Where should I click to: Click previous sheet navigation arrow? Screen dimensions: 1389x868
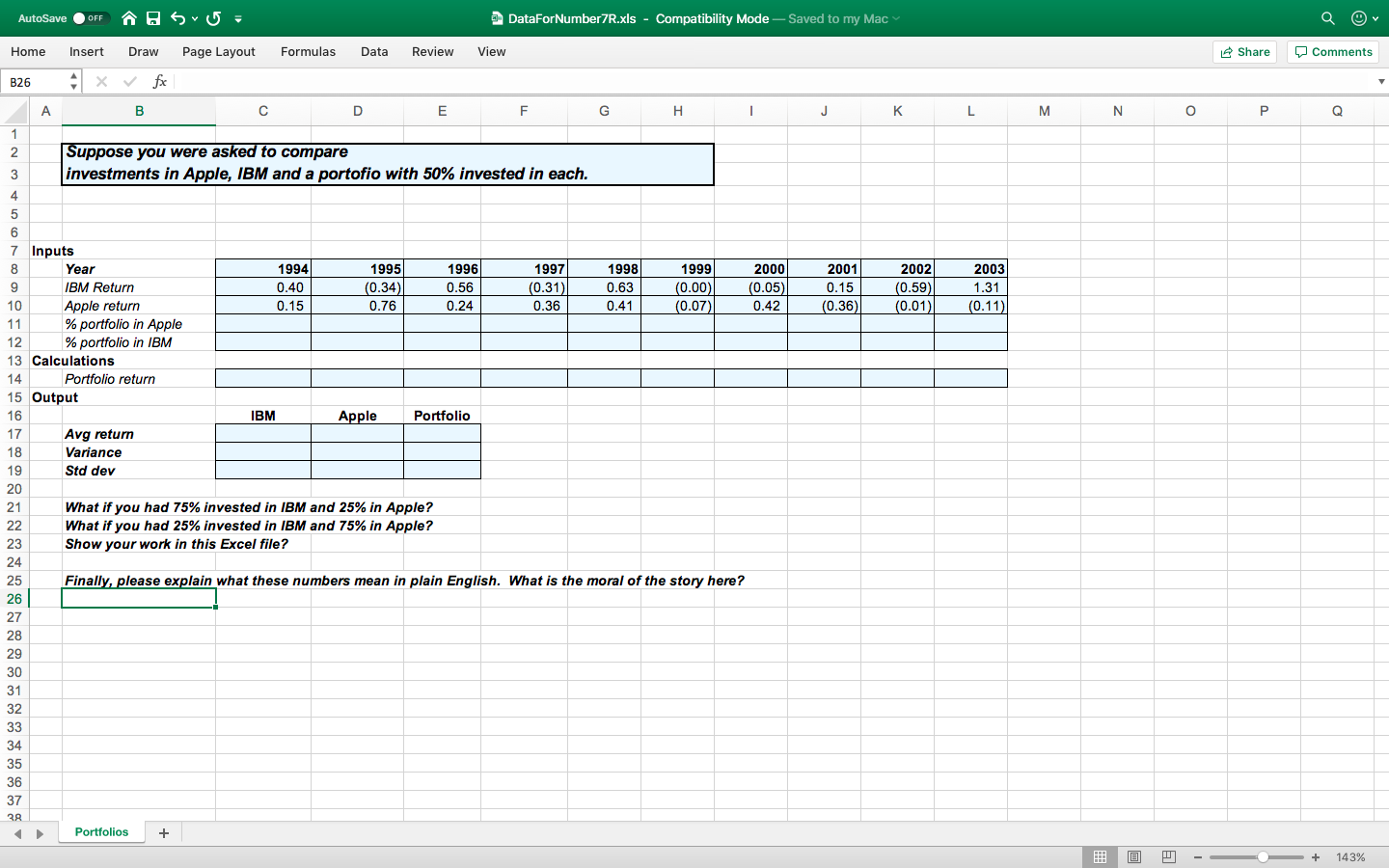pos(17,833)
